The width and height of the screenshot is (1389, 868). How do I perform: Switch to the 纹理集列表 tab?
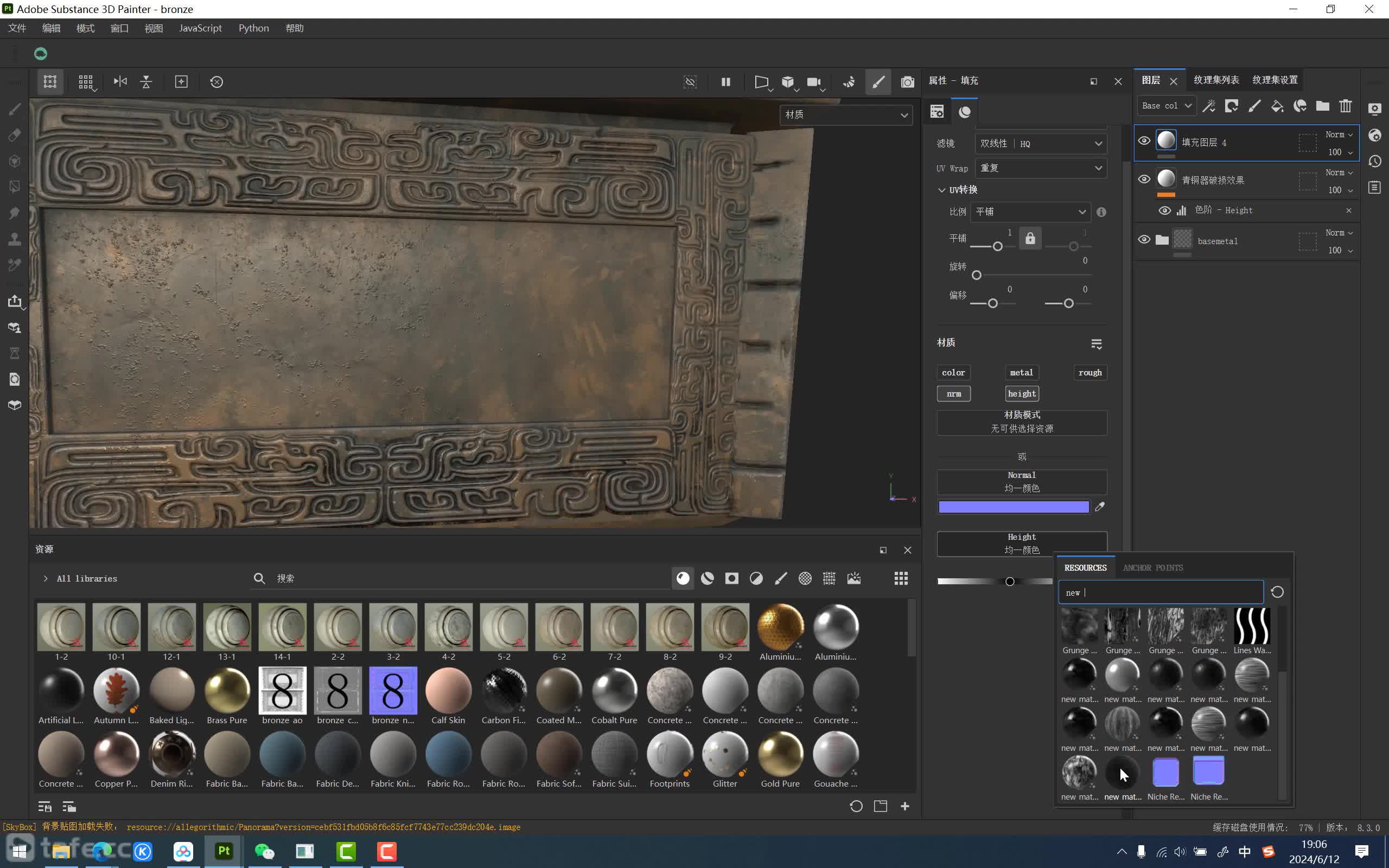point(1216,80)
